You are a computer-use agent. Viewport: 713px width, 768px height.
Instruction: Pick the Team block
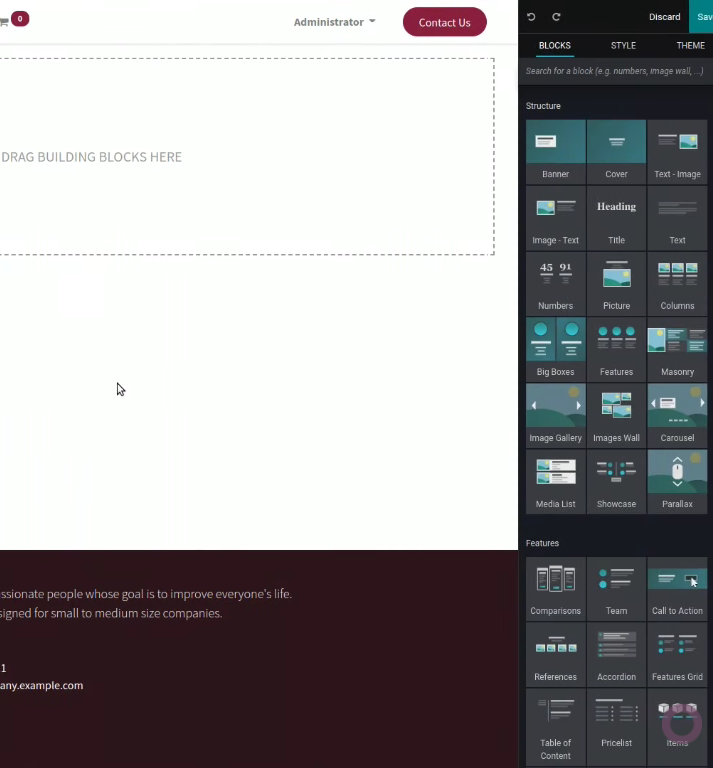(616, 589)
